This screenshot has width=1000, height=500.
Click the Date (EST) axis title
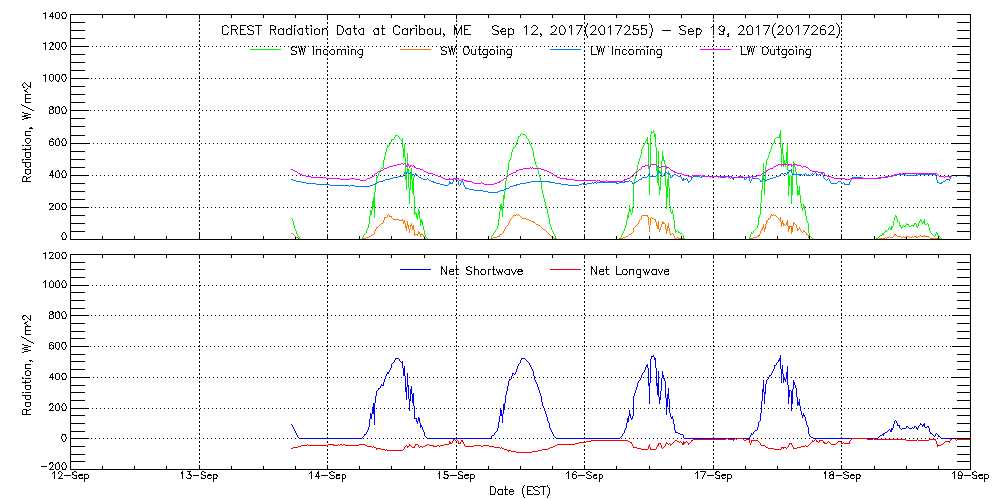tap(521, 491)
